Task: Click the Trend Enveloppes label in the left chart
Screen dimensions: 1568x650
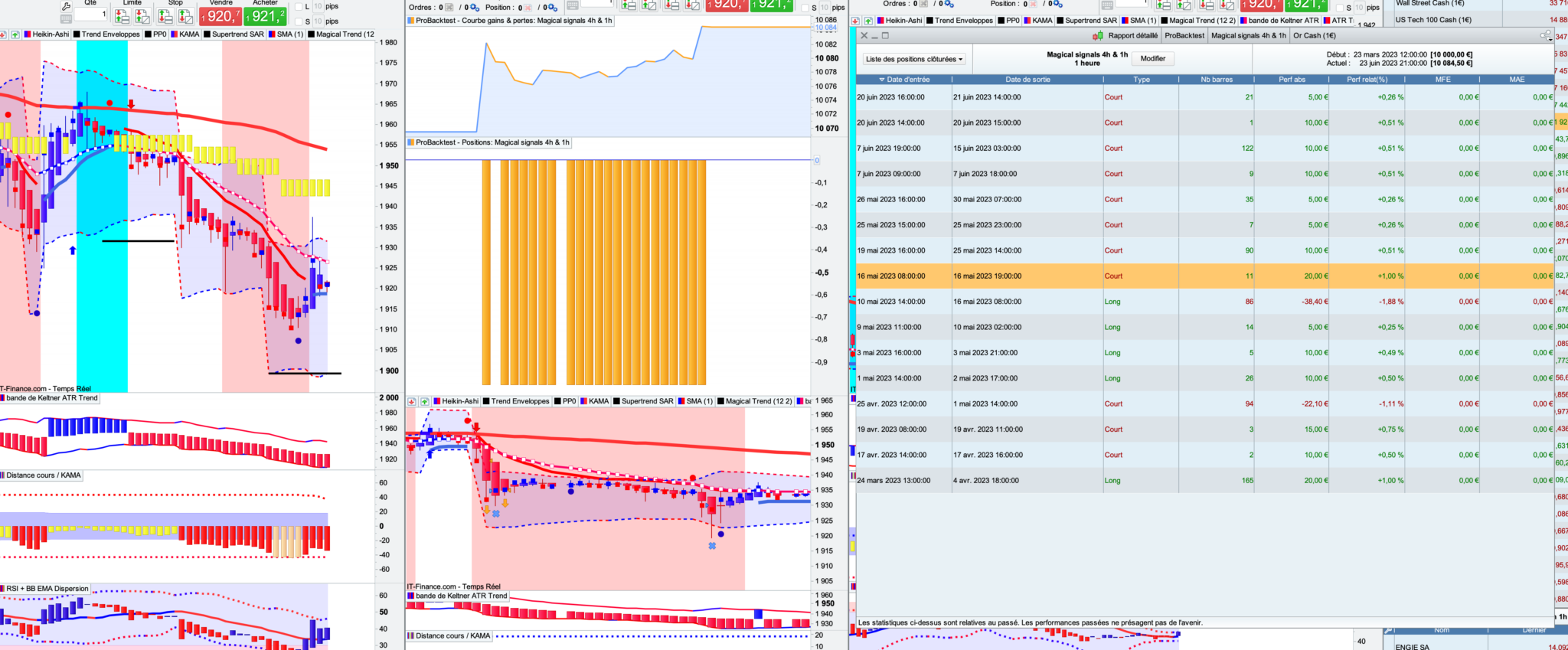Action: point(111,34)
